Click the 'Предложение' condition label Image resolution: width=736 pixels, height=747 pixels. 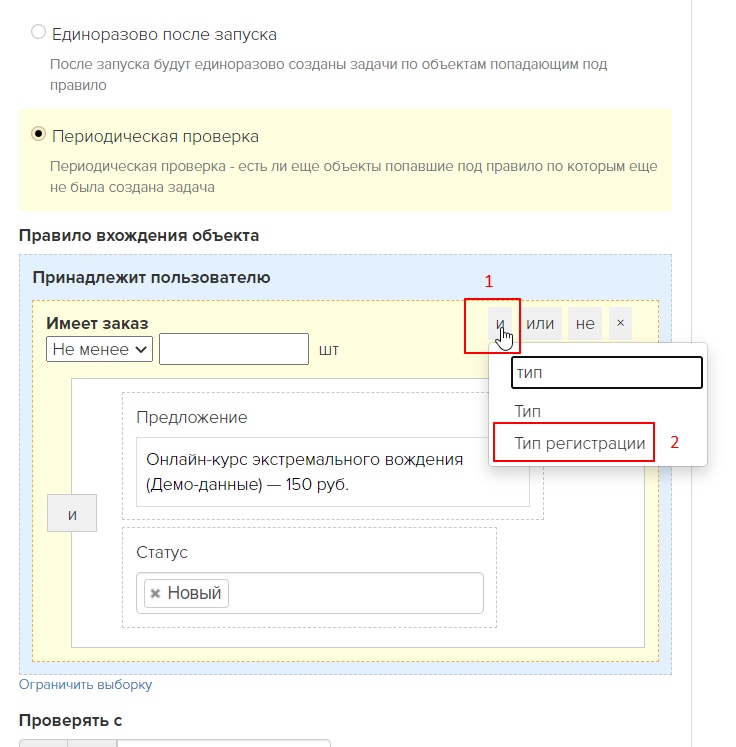(x=191, y=417)
